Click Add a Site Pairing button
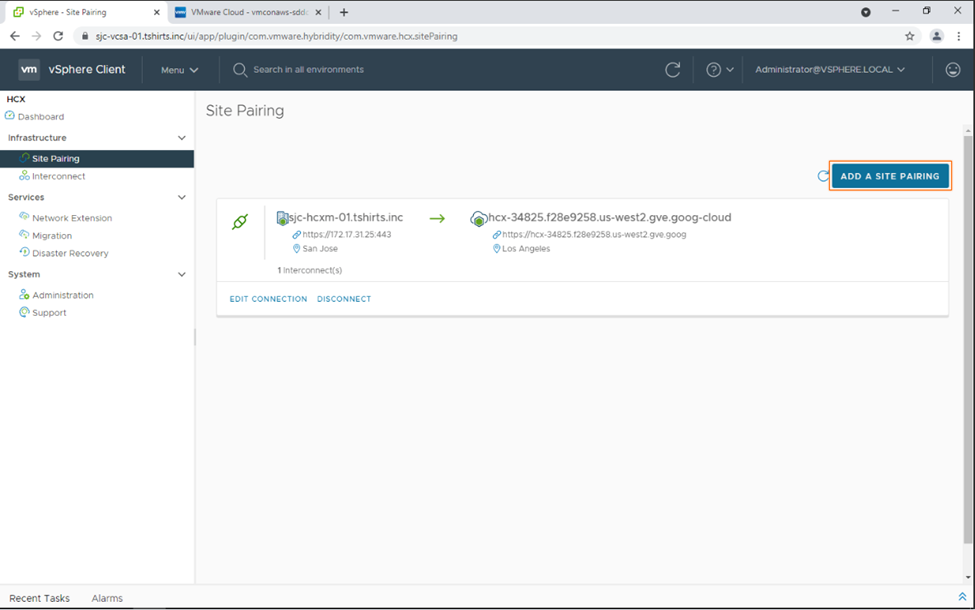This screenshot has height=610, width=975. click(x=889, y=176)
